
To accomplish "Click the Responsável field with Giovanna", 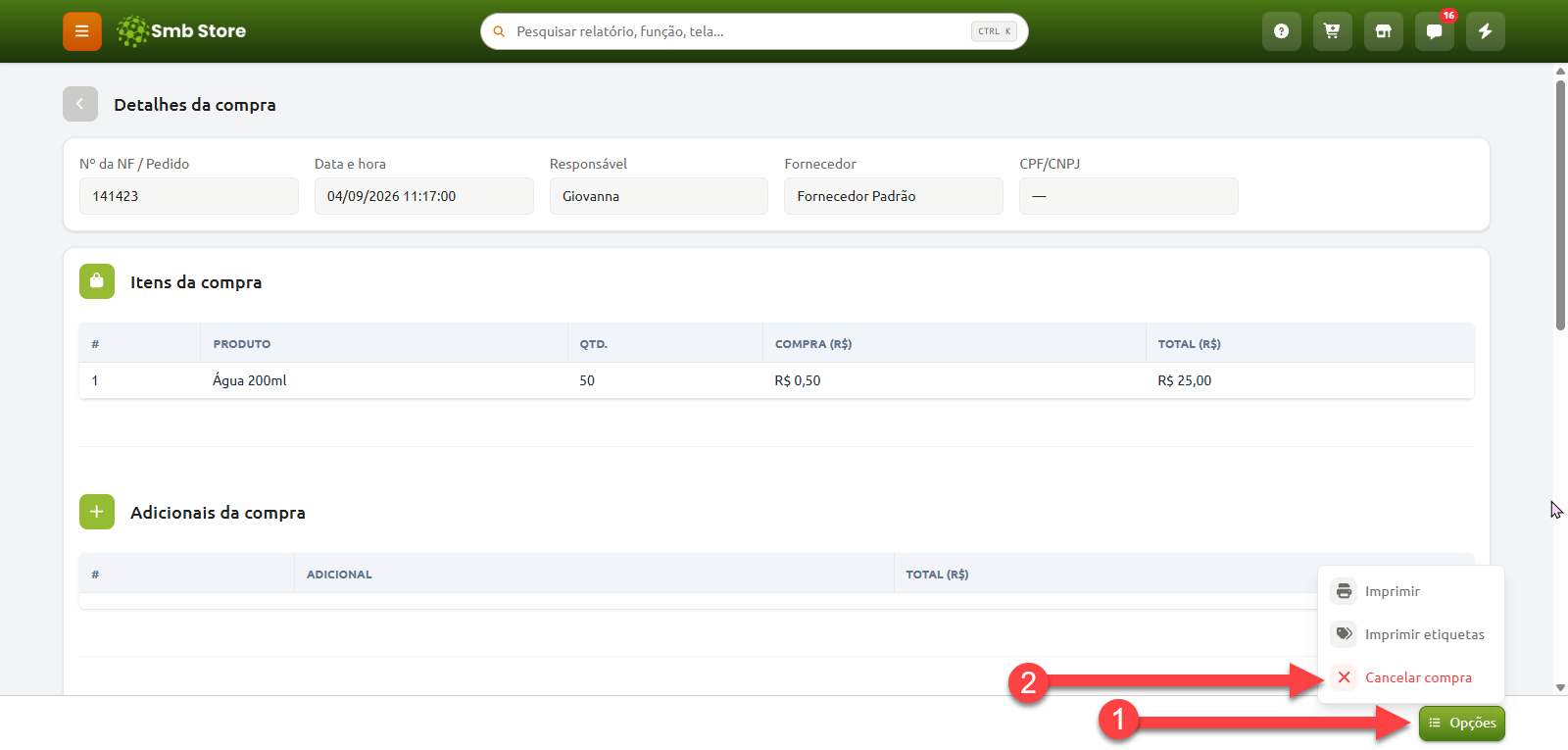I will [x=659, y=196].
